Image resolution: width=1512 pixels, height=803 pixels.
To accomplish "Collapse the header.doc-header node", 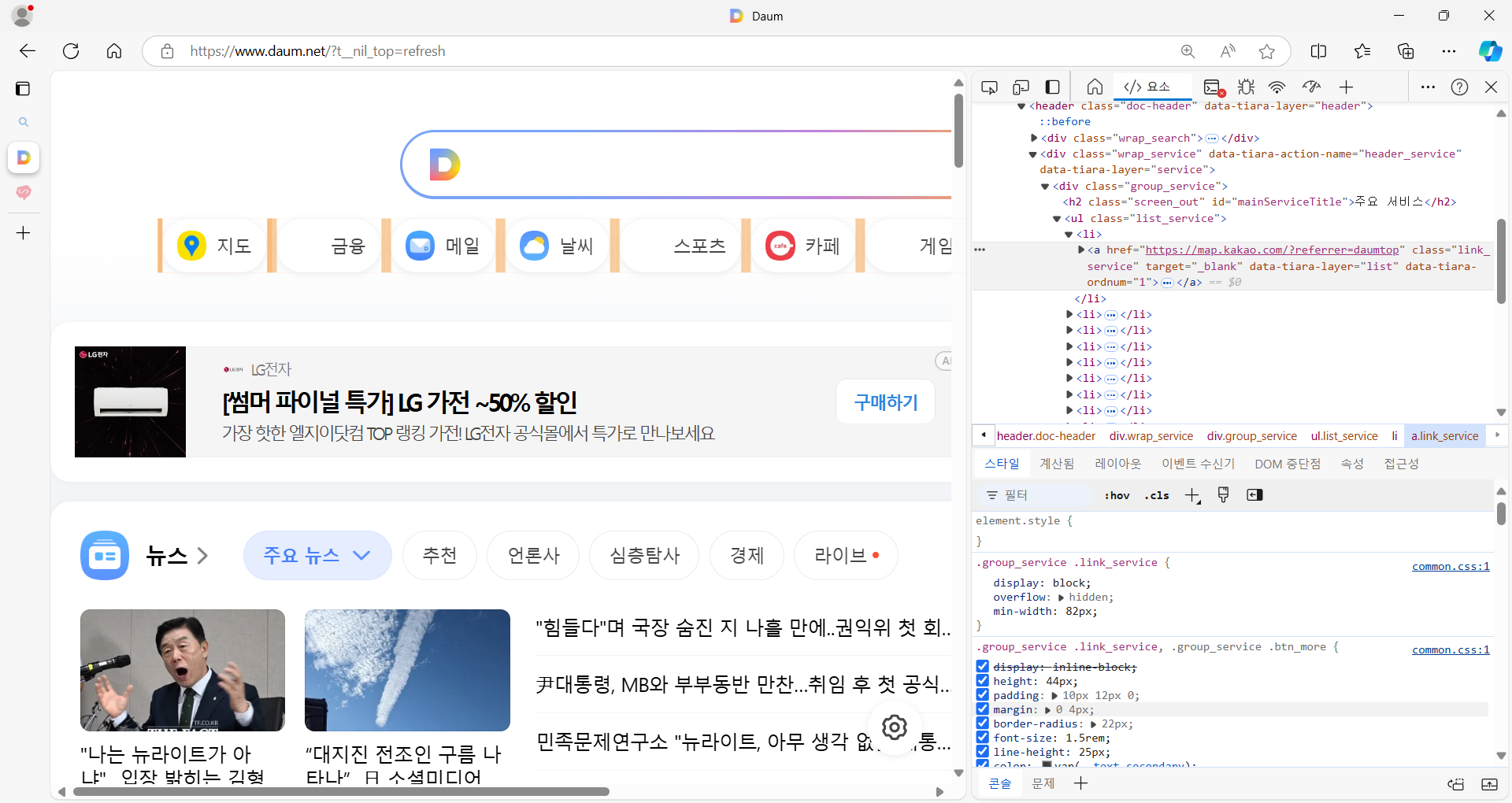I will 1021,106.
